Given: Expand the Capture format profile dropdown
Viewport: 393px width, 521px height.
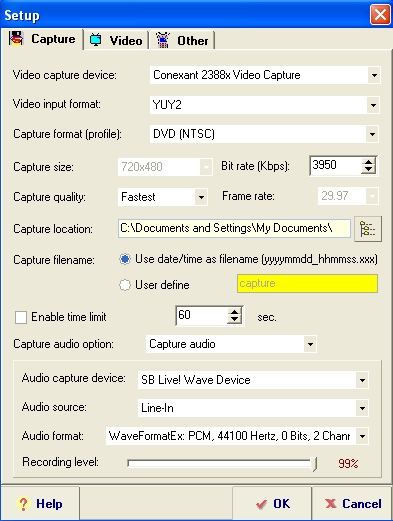Looking at the screenshot, I should click(372, 134).
